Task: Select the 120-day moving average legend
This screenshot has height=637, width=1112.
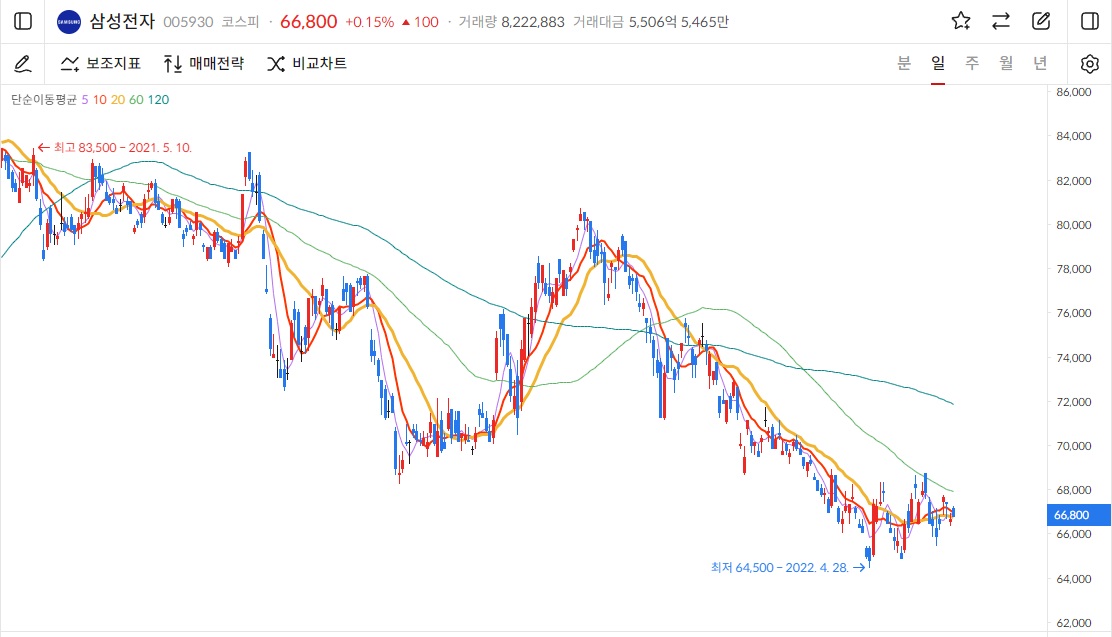Action: tap(158, 99)
